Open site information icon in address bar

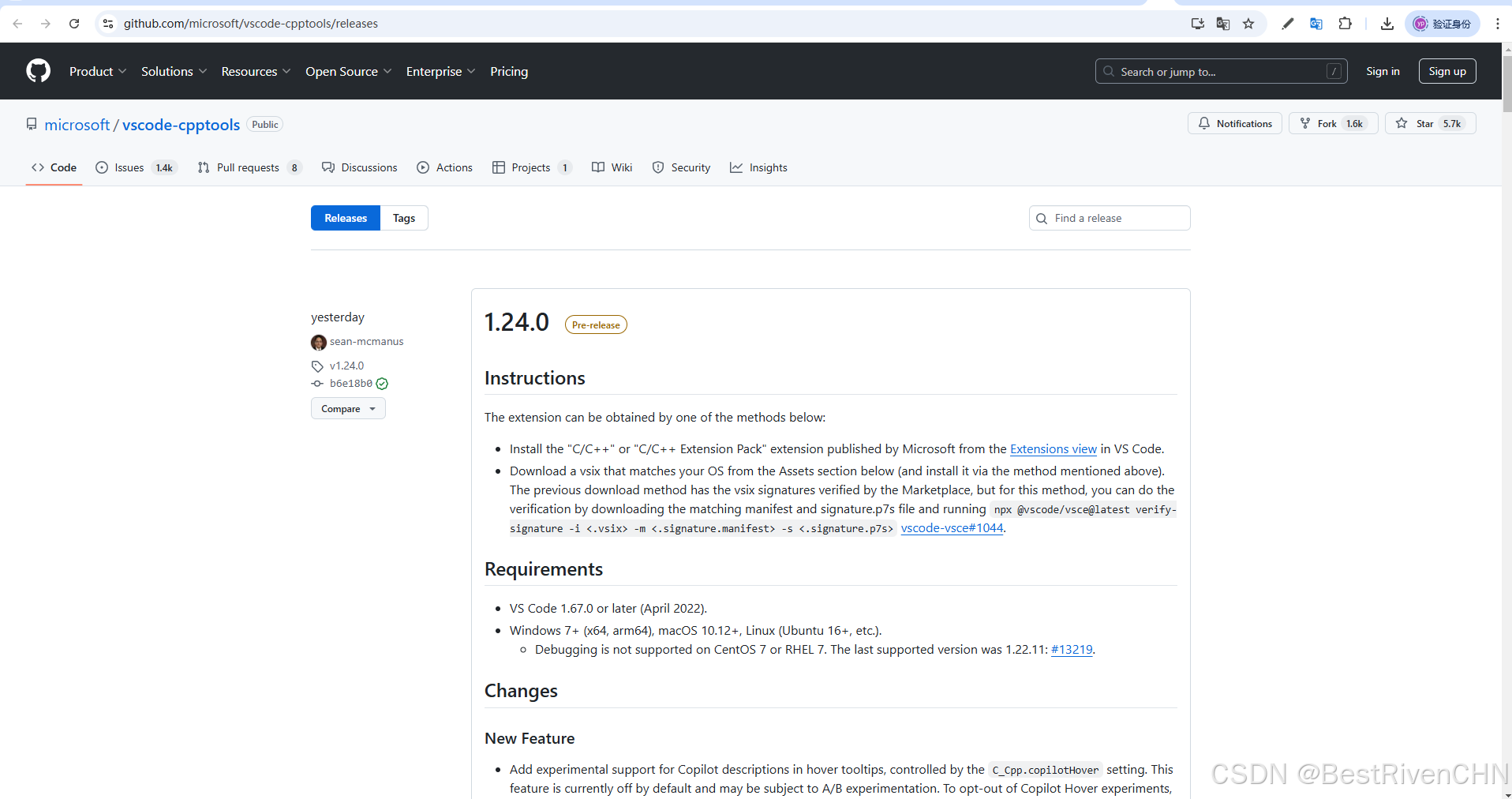click(x=108, y=24)
